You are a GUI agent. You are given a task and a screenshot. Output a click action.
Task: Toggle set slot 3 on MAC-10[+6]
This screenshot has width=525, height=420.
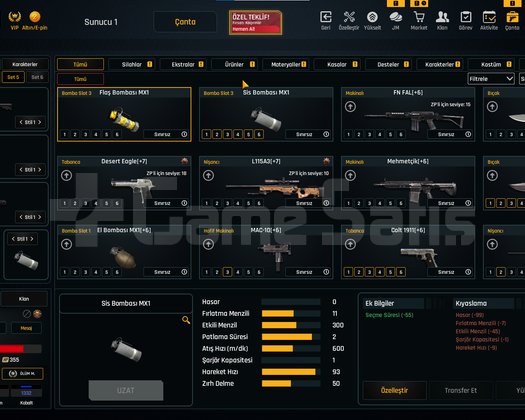tap(227, 272)
